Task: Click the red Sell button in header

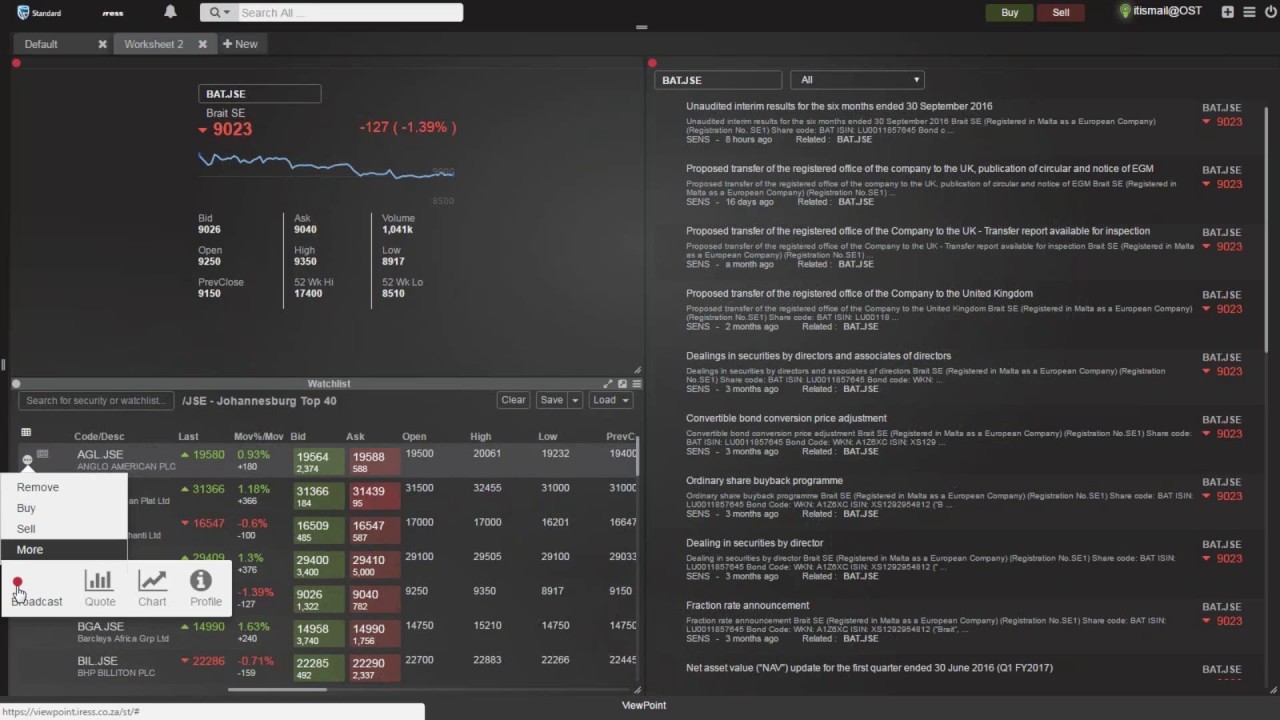Action: point(1061,13)
